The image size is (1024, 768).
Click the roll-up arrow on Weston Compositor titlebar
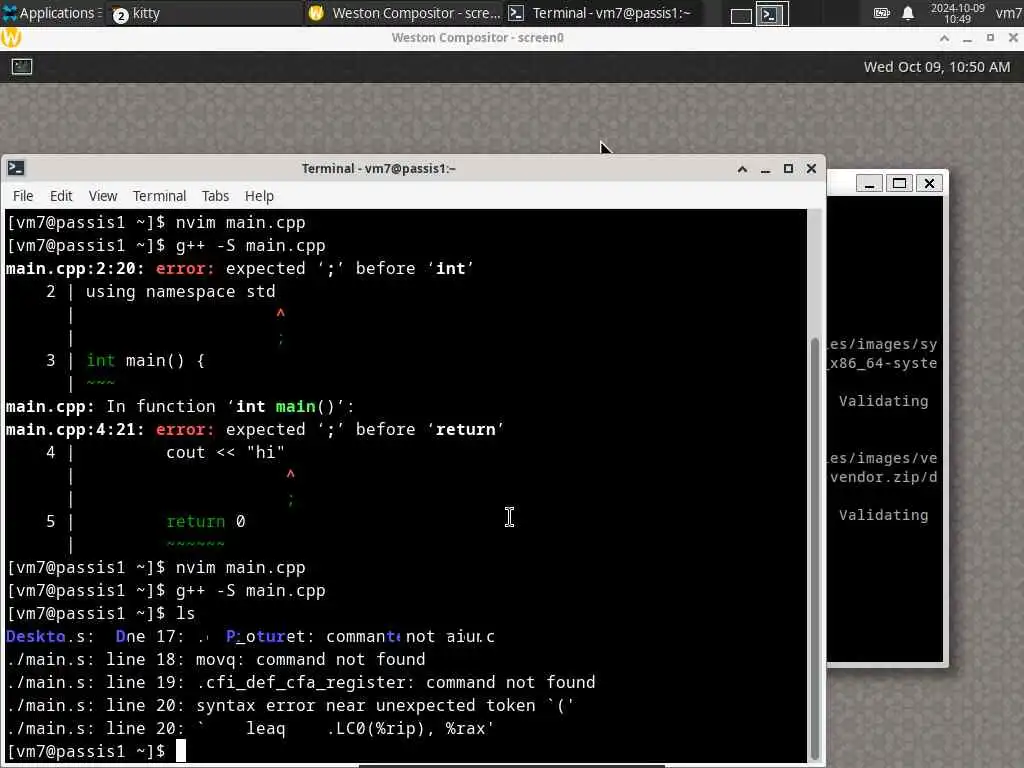pos(944,38)
